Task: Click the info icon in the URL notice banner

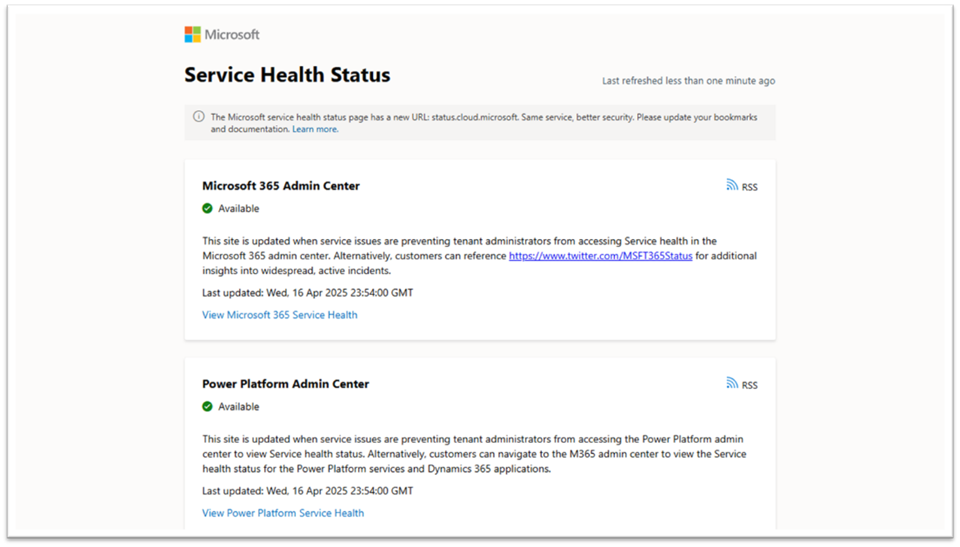Action: [198, 116]
